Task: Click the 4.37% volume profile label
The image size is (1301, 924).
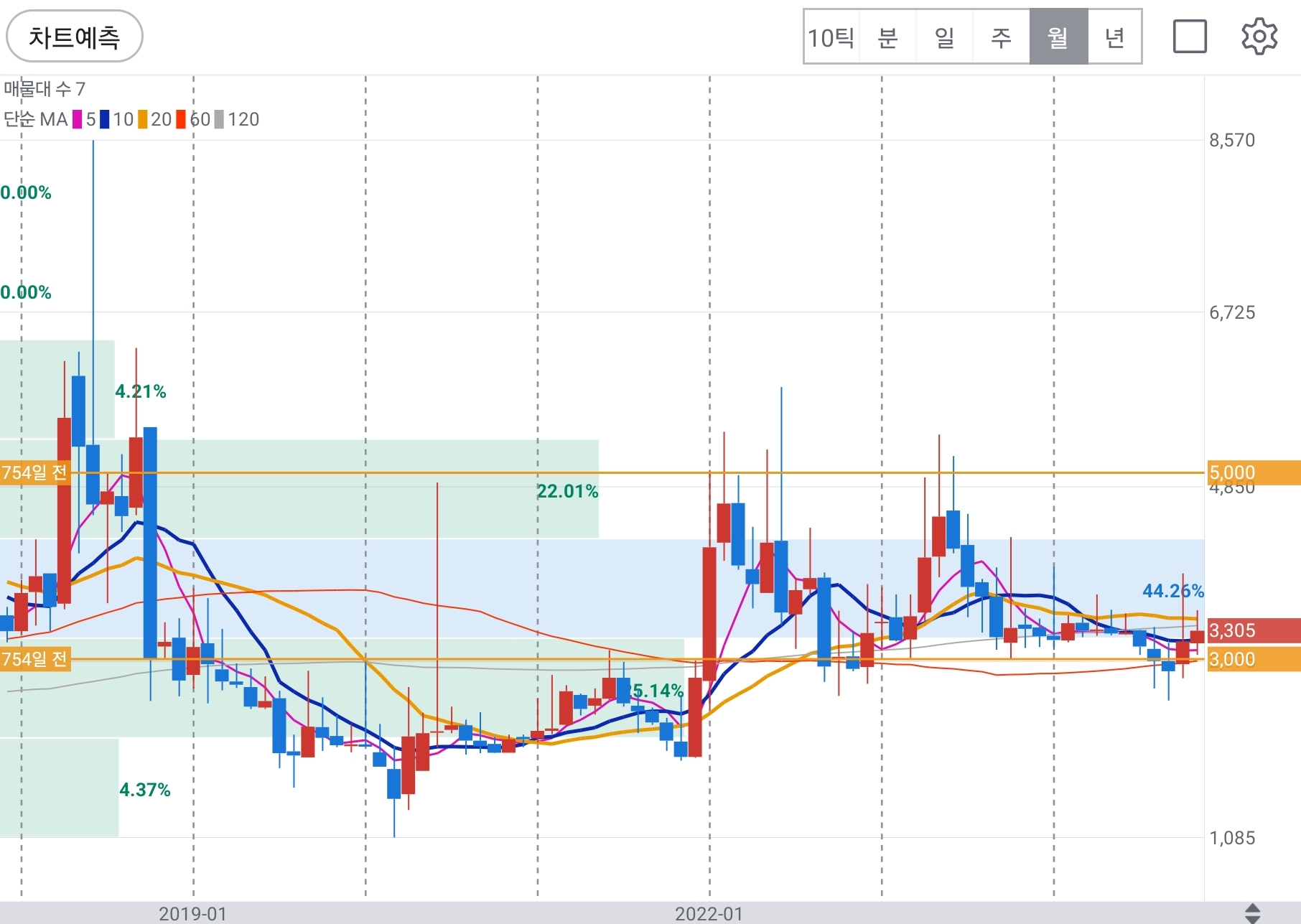Action: coord(145,790)
